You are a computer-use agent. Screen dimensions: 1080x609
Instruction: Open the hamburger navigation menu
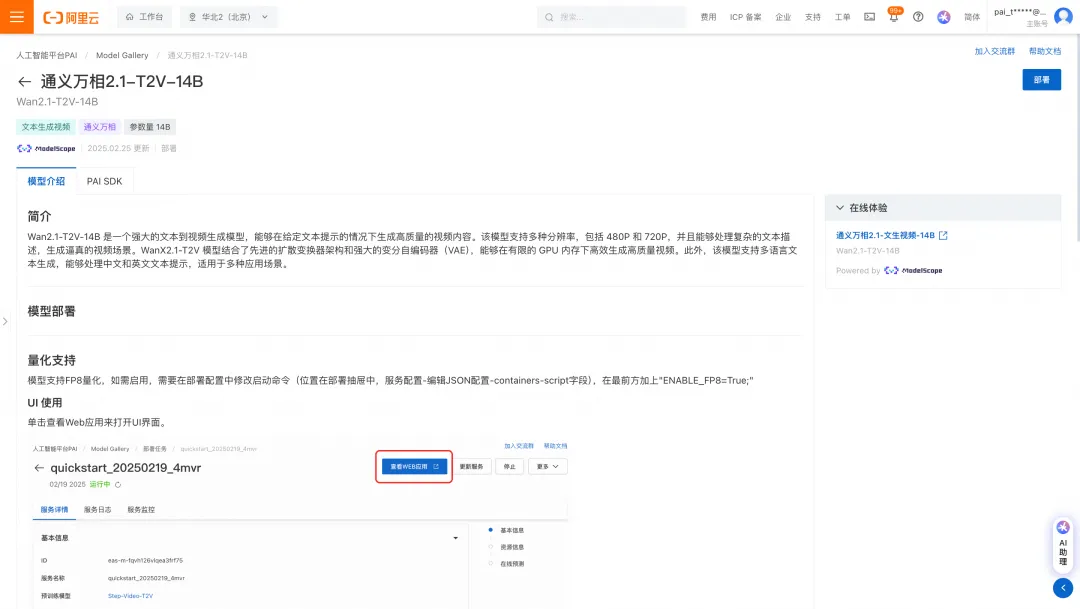[x=17, y=17]
